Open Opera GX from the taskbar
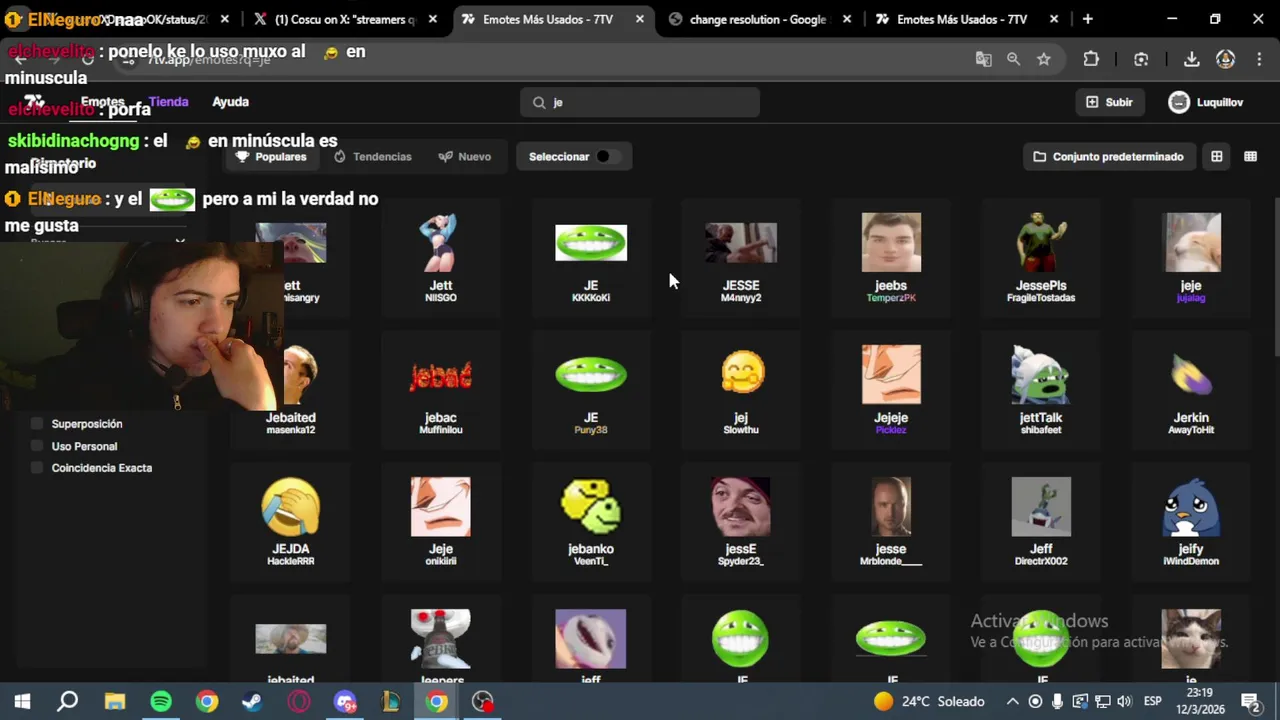The image size is (1280, 720). tap(299, 701)
